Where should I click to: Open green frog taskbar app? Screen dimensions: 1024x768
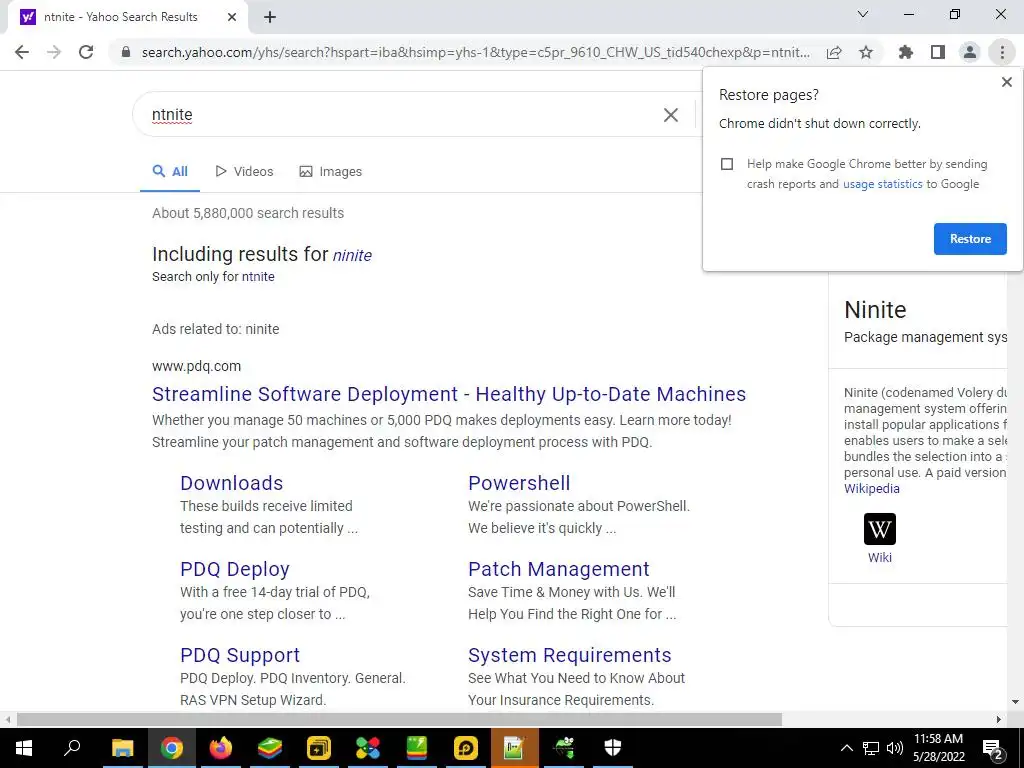pos(564,748)
